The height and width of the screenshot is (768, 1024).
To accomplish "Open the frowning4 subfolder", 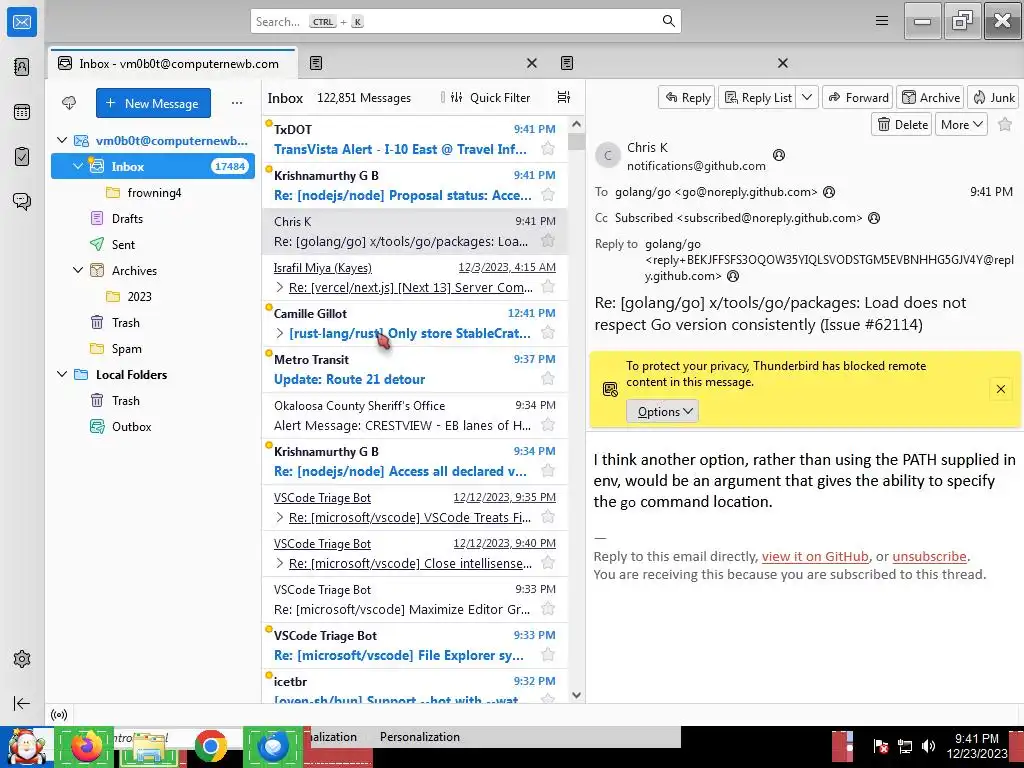I will tap(153, 193).
